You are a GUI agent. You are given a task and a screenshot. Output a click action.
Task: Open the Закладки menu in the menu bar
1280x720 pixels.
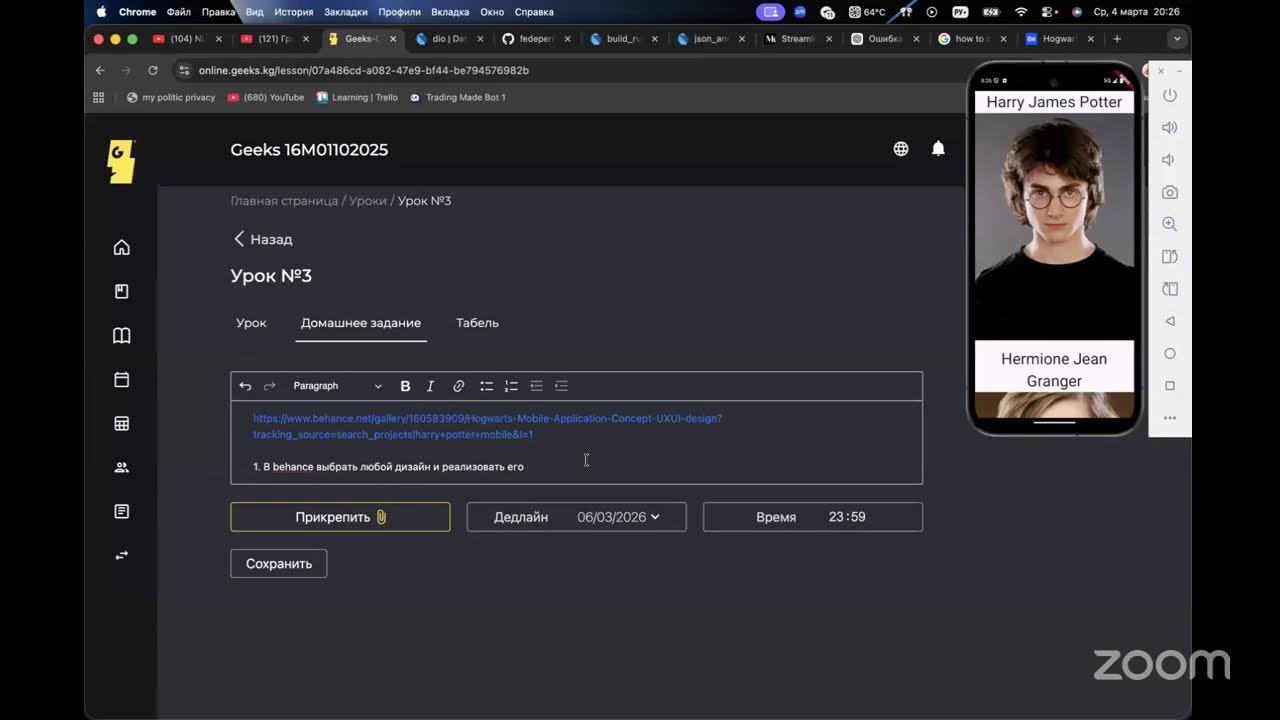click(x=346, y=12)
